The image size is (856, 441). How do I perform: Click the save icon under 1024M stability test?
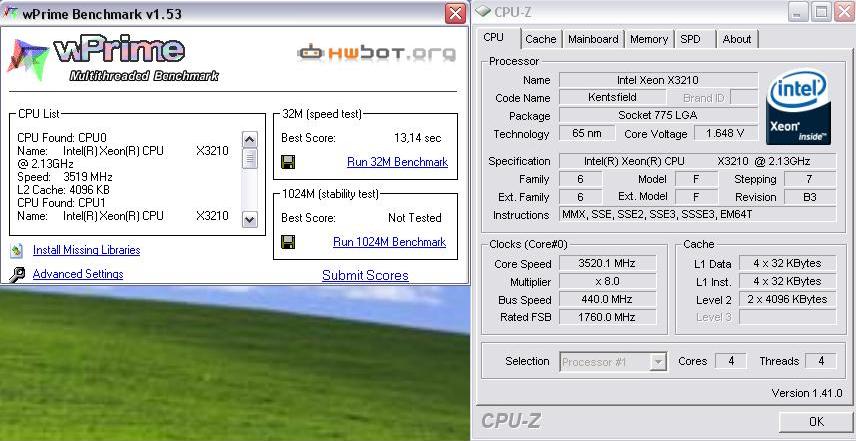point(288,242)
